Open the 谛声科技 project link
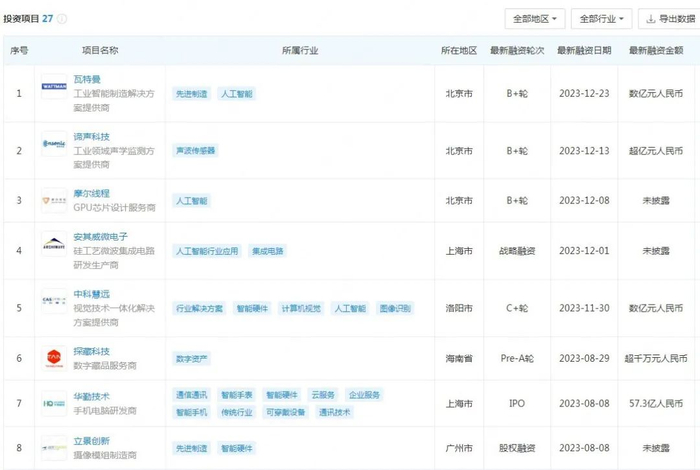 (92, 137)
